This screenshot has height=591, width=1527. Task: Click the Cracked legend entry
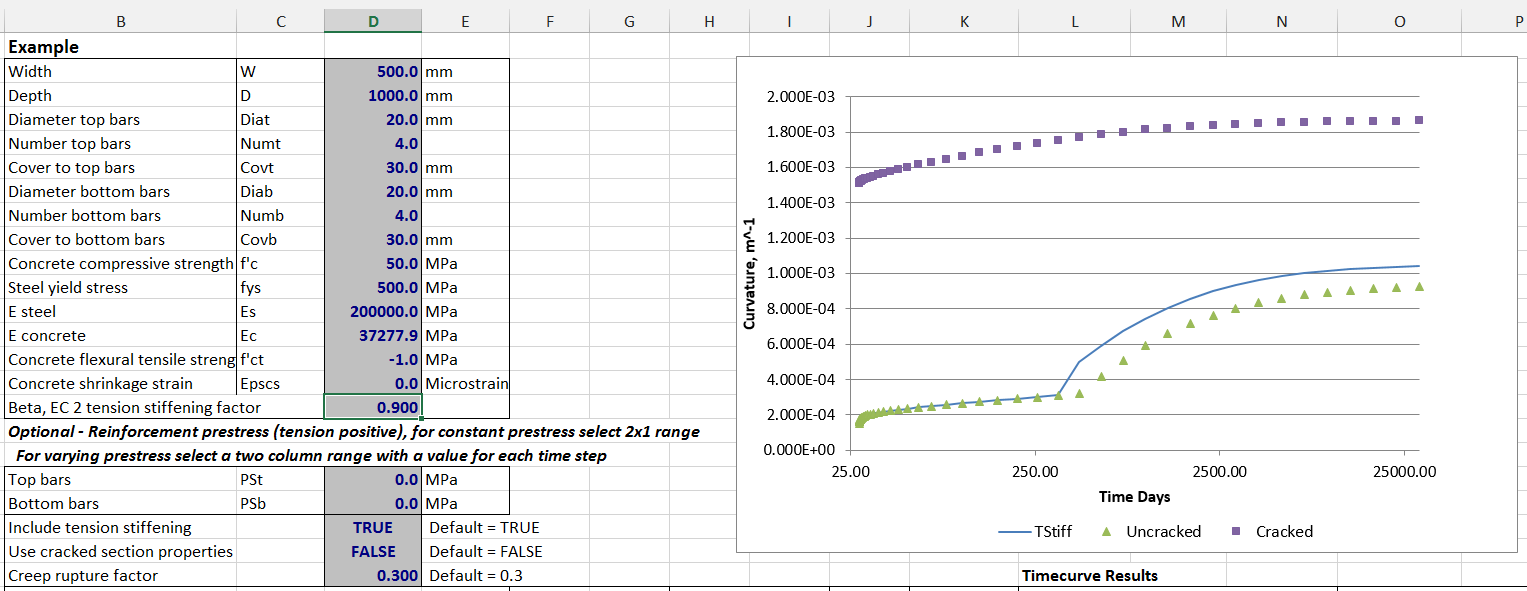1273,531
